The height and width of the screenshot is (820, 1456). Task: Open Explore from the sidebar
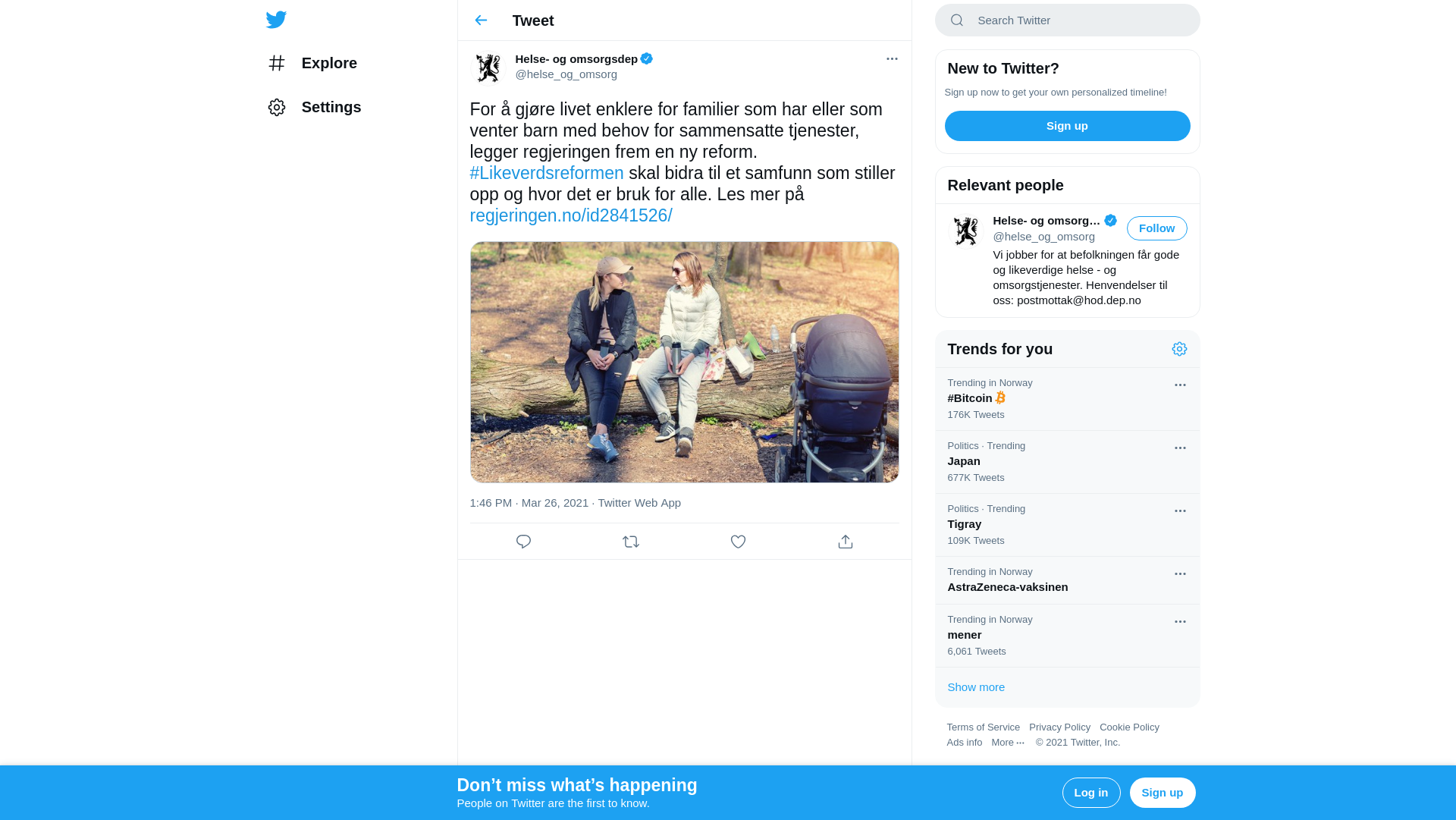tap(312, 63)
